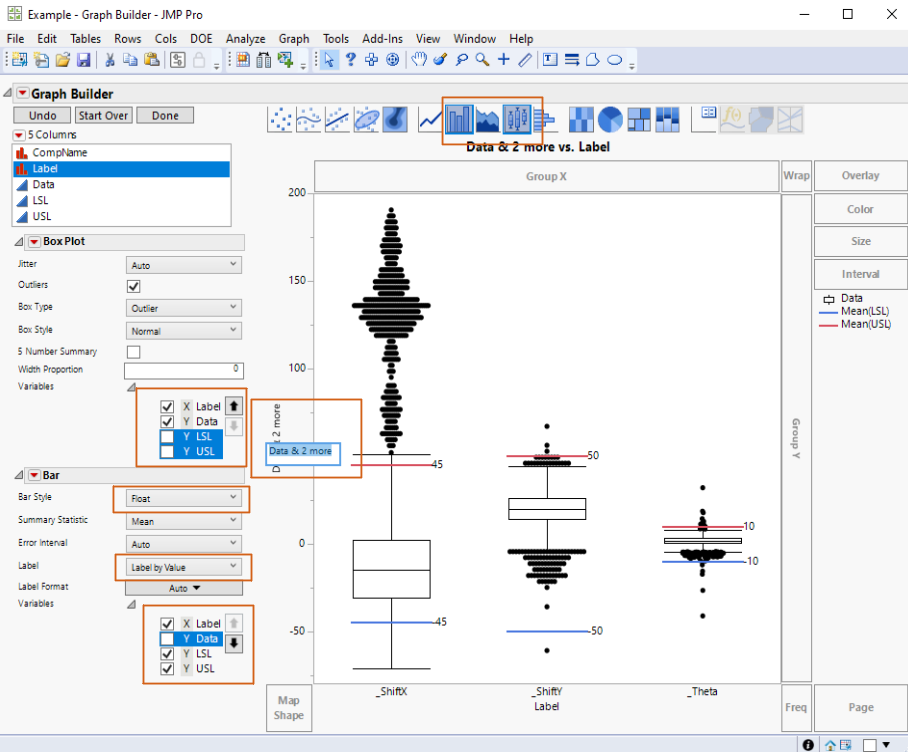The image size is (908, 752).
Task: Check the Y Data variable under Bar
Action: (167, 639)
